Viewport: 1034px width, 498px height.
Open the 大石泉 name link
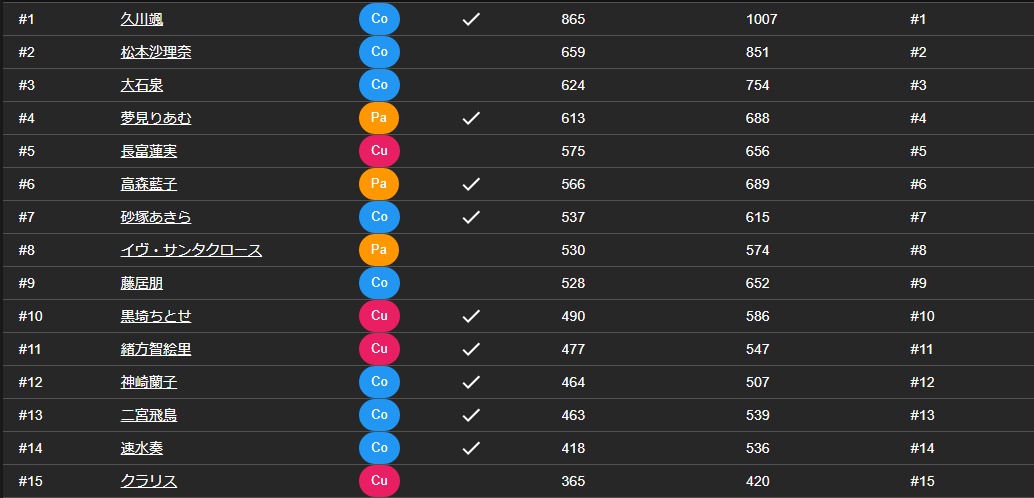tap(142, 86)
